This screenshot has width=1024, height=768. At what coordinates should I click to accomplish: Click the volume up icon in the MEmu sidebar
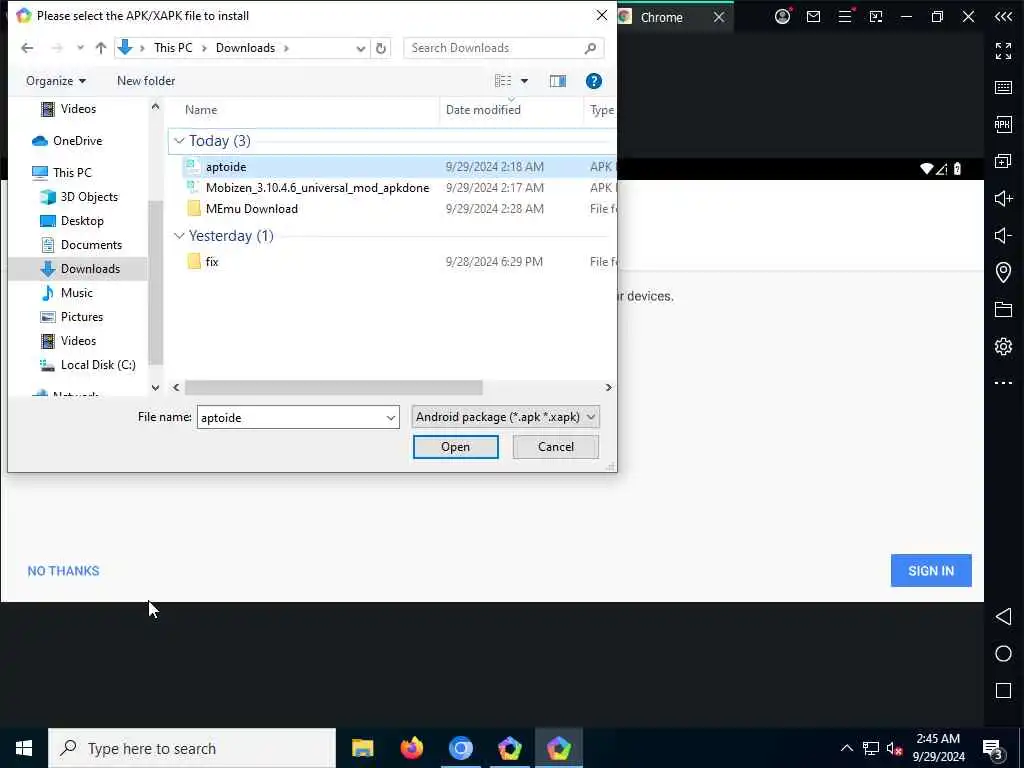pos(1003,199)
